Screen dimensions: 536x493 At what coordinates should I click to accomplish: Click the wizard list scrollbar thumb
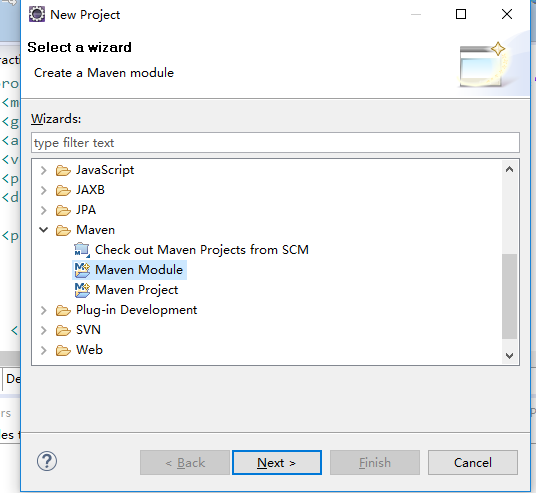(509, 296)
